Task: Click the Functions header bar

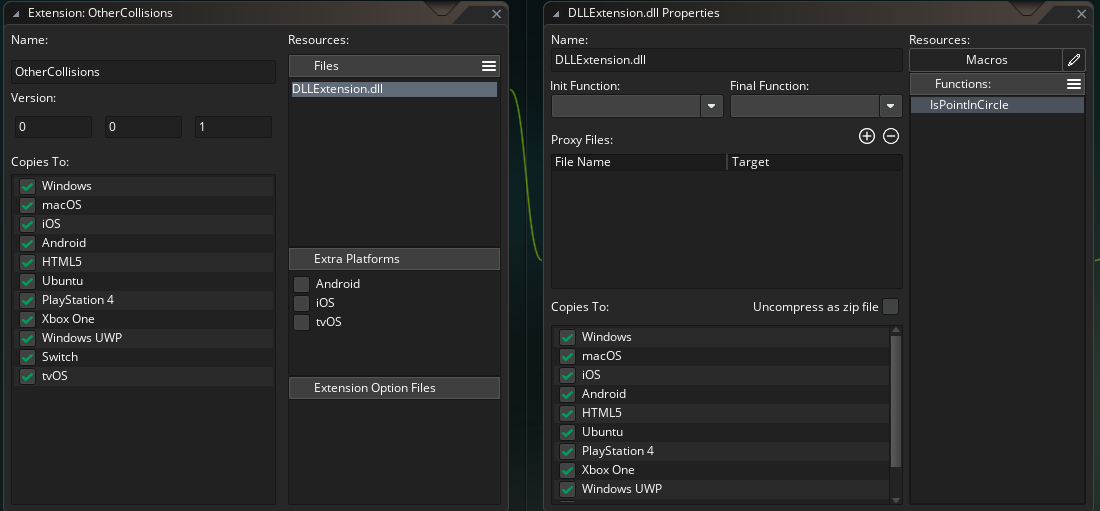Action: coord(997,84)
